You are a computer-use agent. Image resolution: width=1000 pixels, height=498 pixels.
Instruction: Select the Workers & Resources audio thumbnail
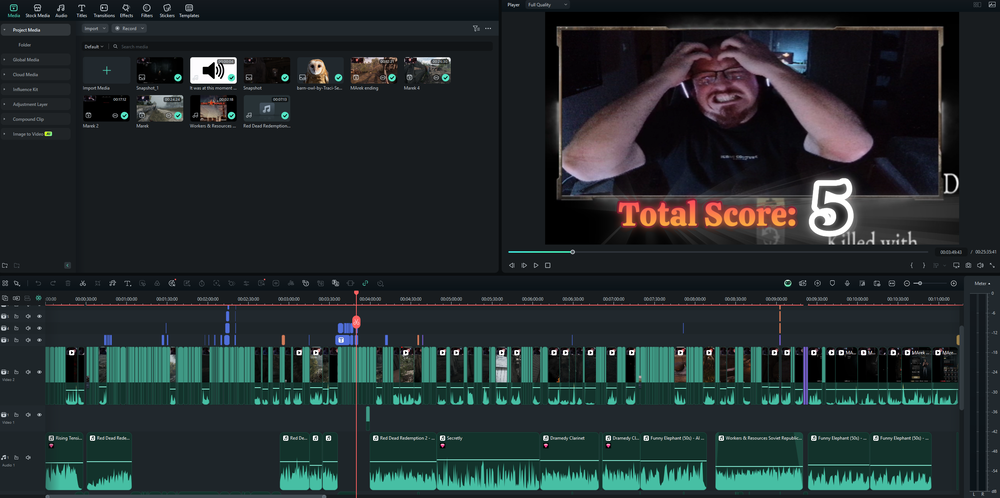[x=213, y=108]
